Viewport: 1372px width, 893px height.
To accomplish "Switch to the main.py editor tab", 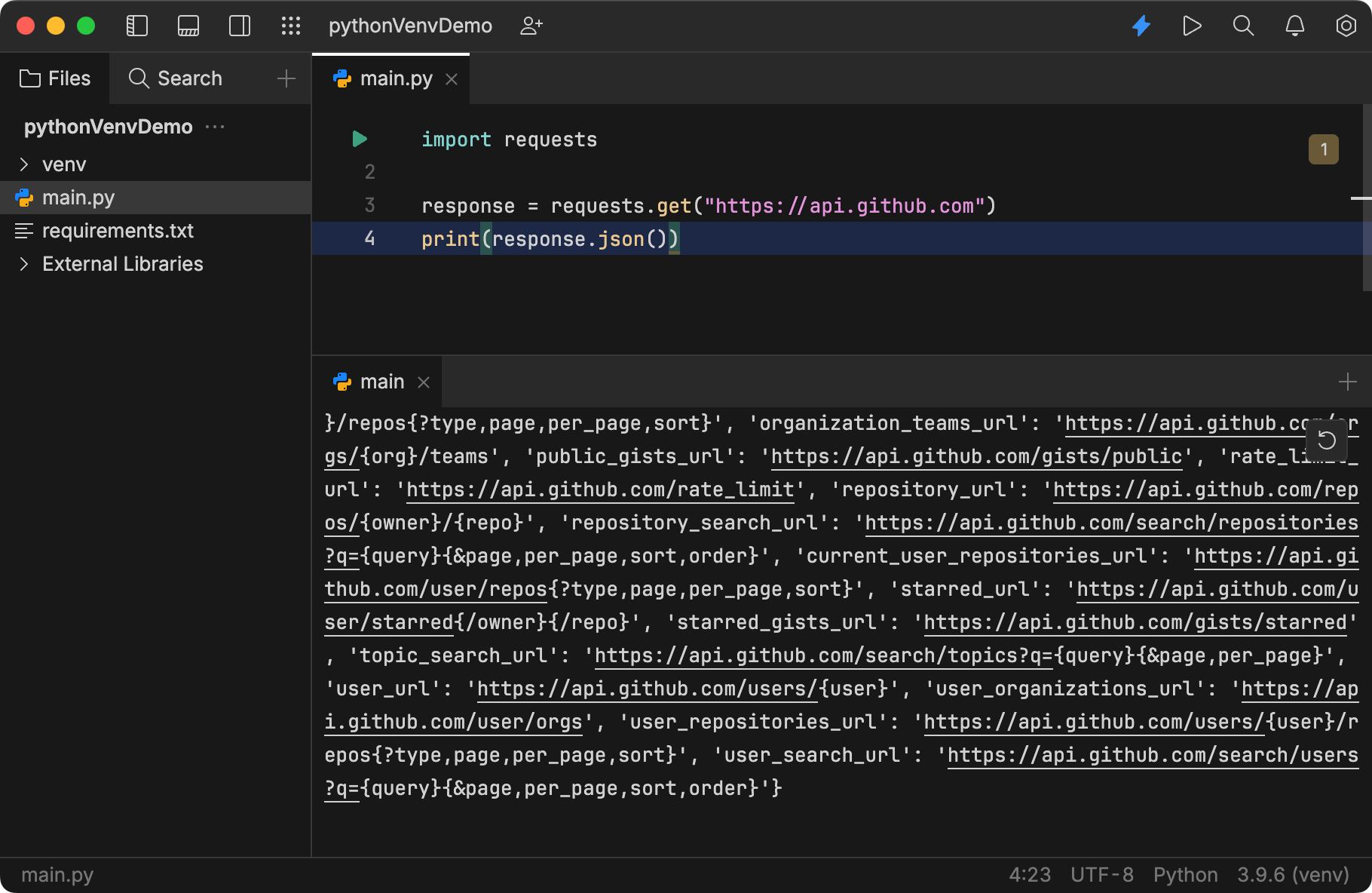I will click(392, 78).
